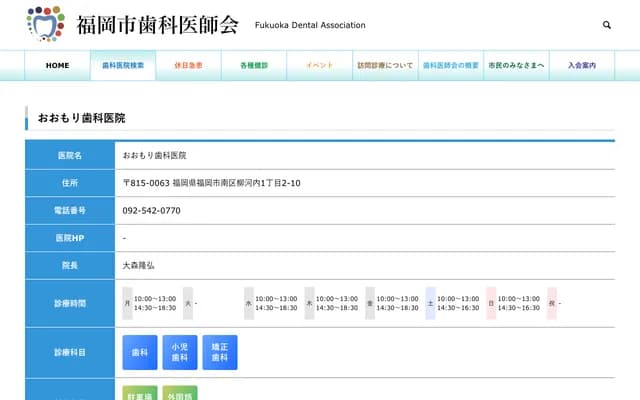Screen dimensions: 640x400
Task: Select the 入会案内 navigation tab
Action: [x=581, y=65]
